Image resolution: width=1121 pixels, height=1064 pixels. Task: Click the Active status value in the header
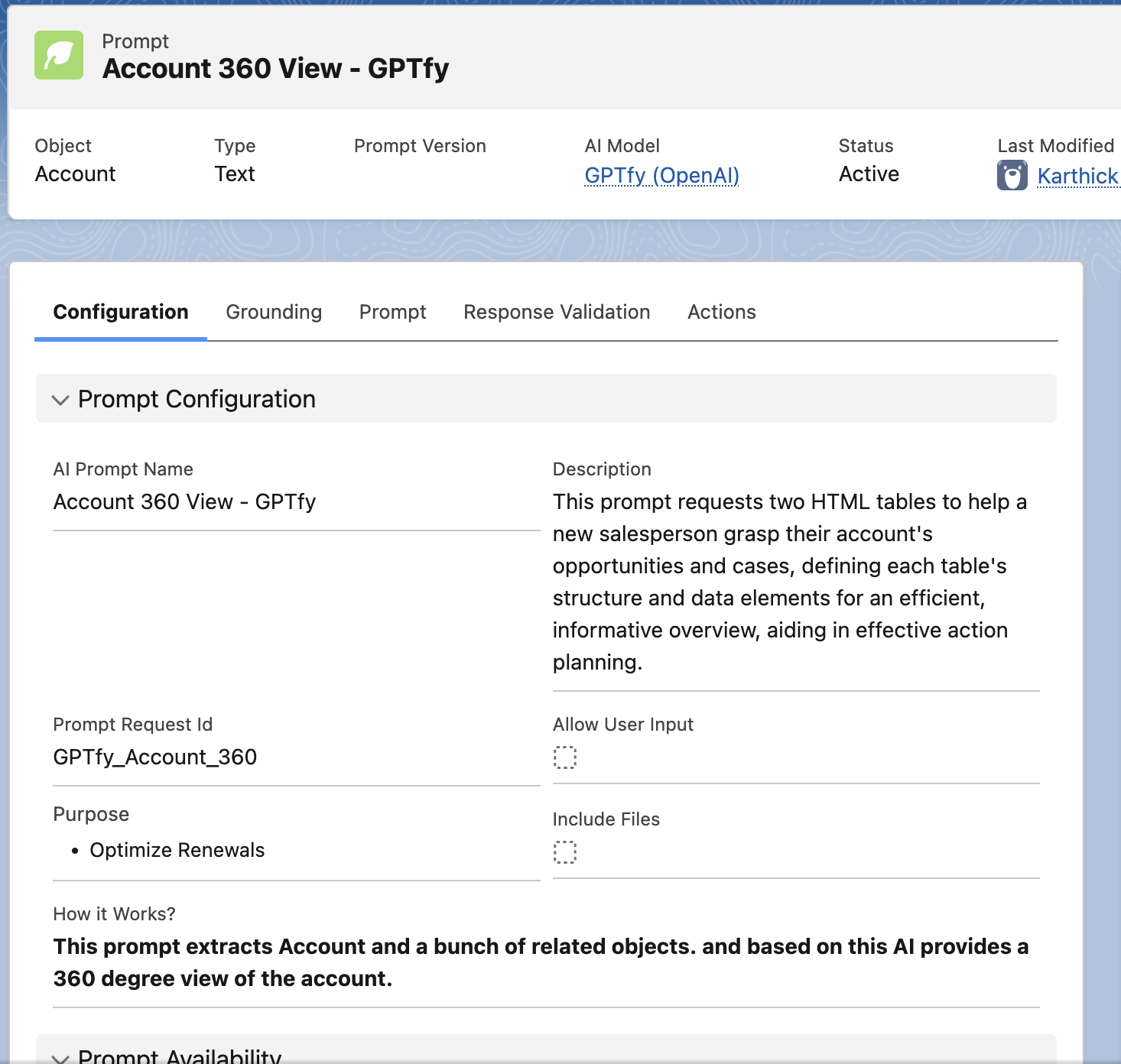point(869,174)
